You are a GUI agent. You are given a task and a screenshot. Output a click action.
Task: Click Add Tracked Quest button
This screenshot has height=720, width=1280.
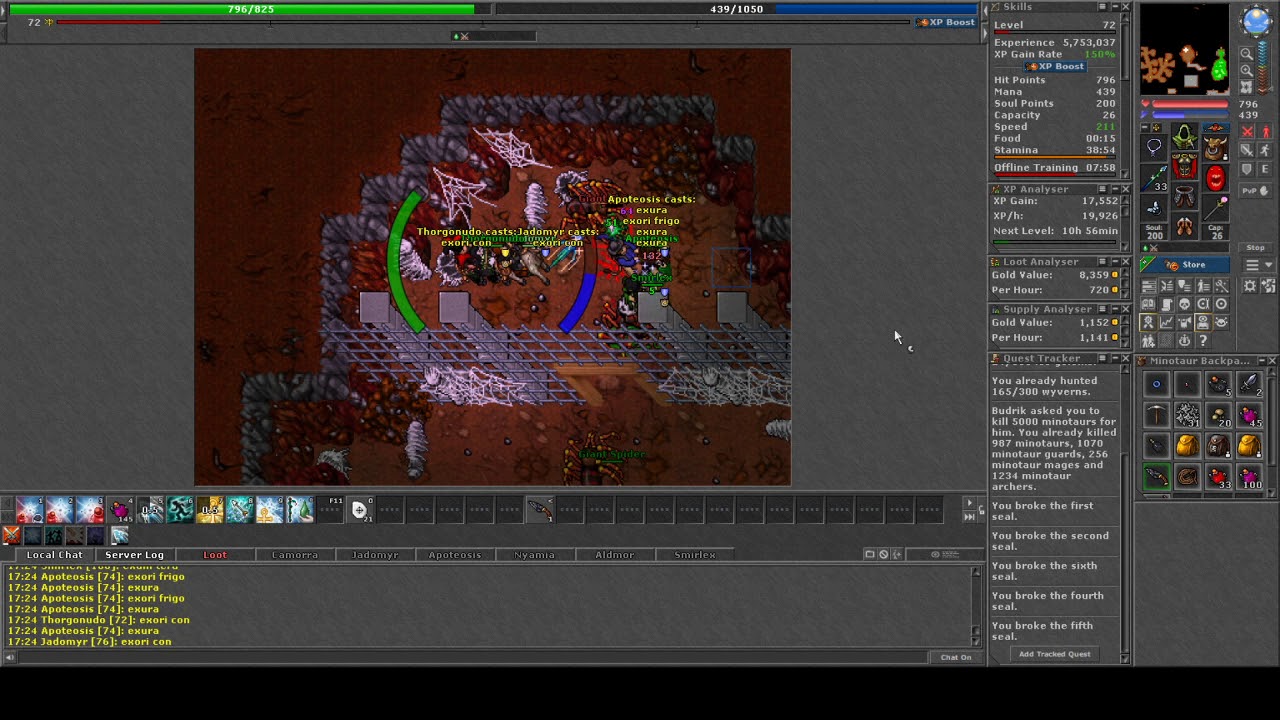point(1054,654)
